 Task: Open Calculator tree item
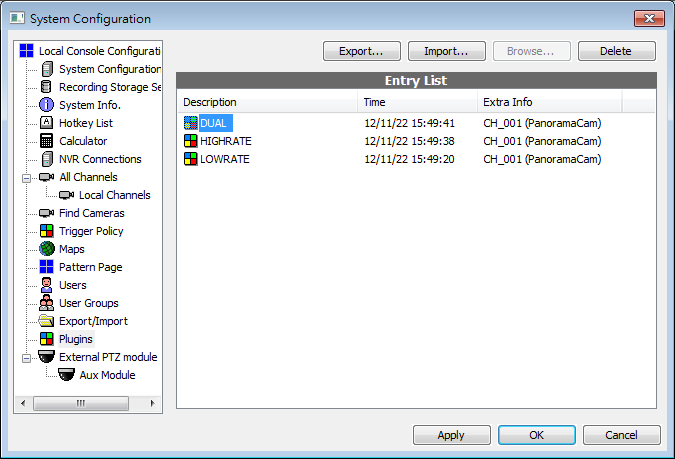point(83,141)
